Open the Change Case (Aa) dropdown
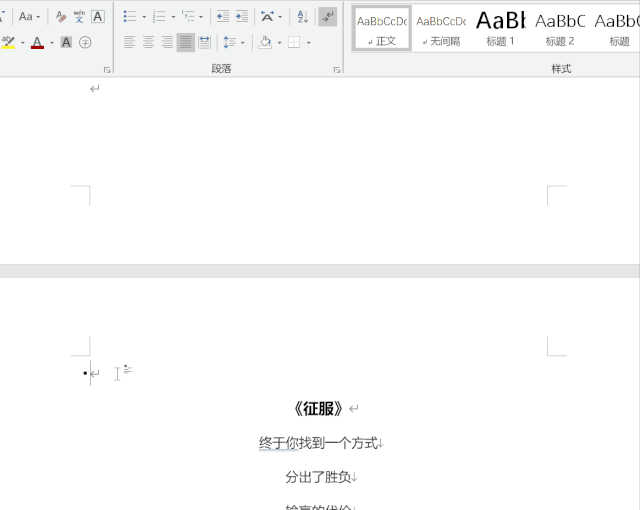The image size is (640, 510). (x=29, y=17)
